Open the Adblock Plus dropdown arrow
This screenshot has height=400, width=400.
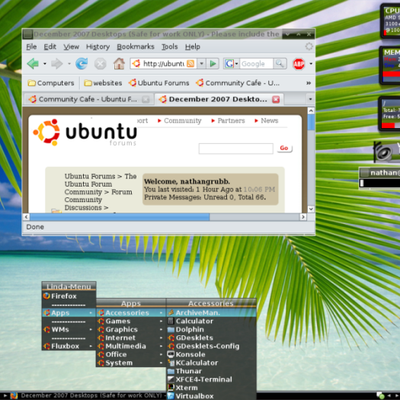(x=311, y=64)
